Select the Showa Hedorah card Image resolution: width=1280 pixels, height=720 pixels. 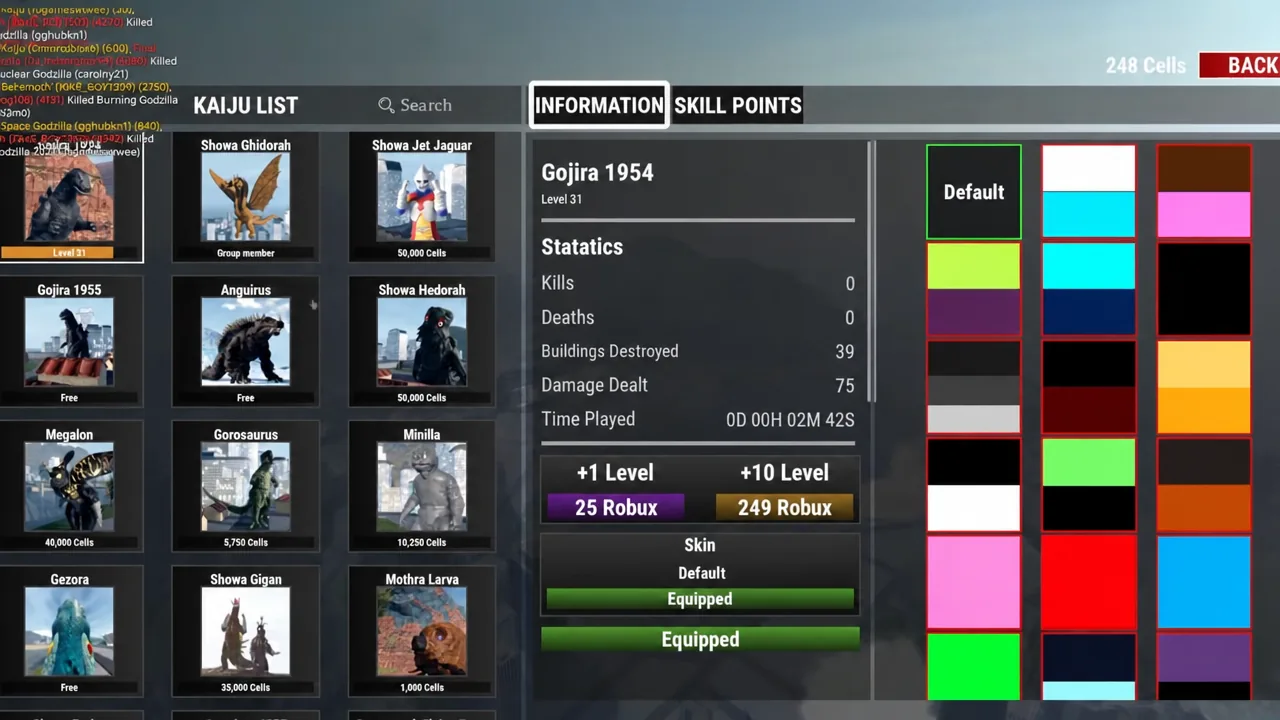click(422, 342)
